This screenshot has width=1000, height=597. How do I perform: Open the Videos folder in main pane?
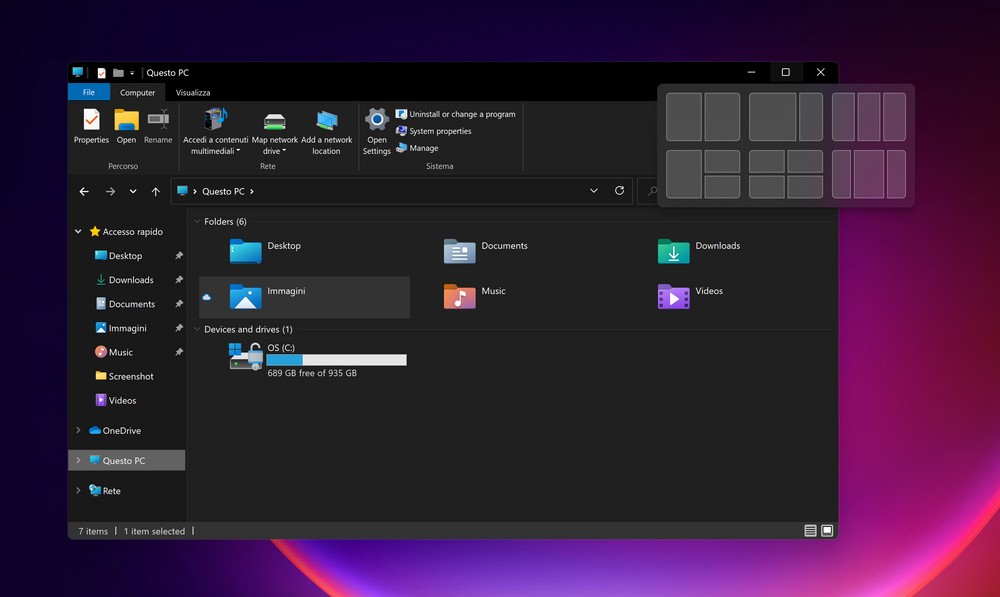coord(674,296)
